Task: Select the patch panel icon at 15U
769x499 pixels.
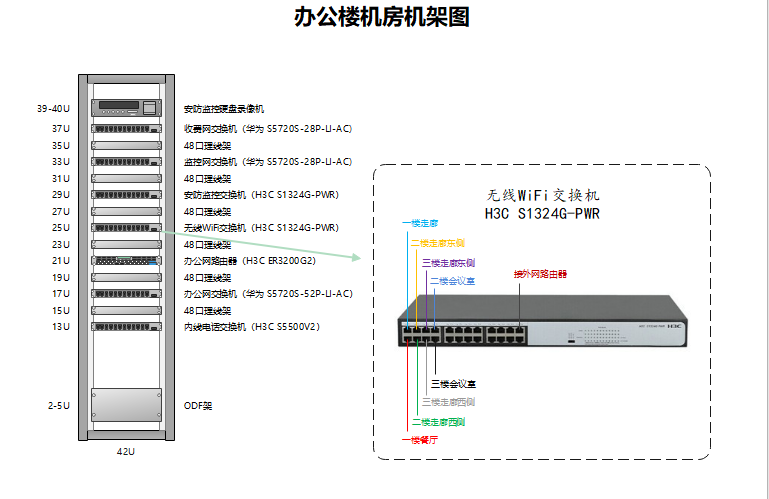Action: (x=127, y=311)
